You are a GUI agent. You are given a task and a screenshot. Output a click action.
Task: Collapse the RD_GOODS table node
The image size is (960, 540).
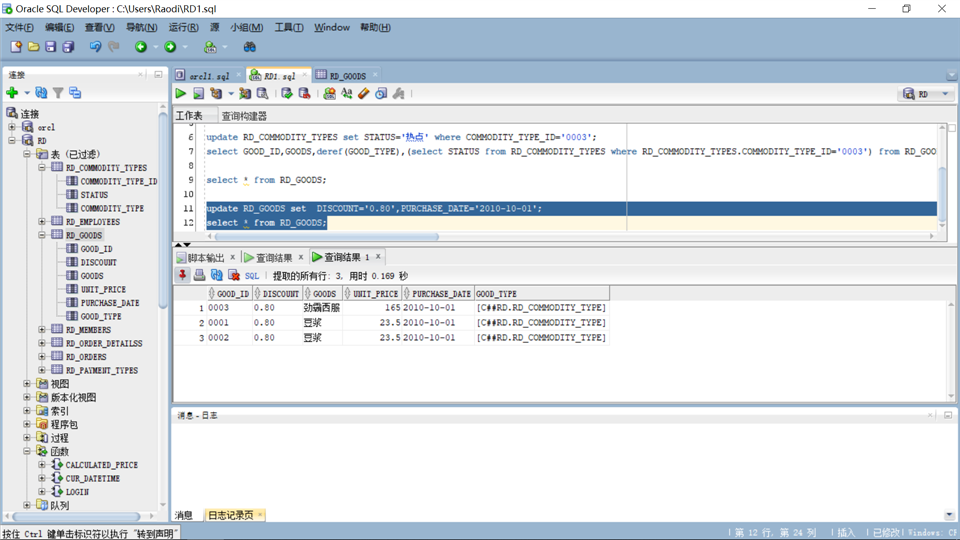click(42, 235)
